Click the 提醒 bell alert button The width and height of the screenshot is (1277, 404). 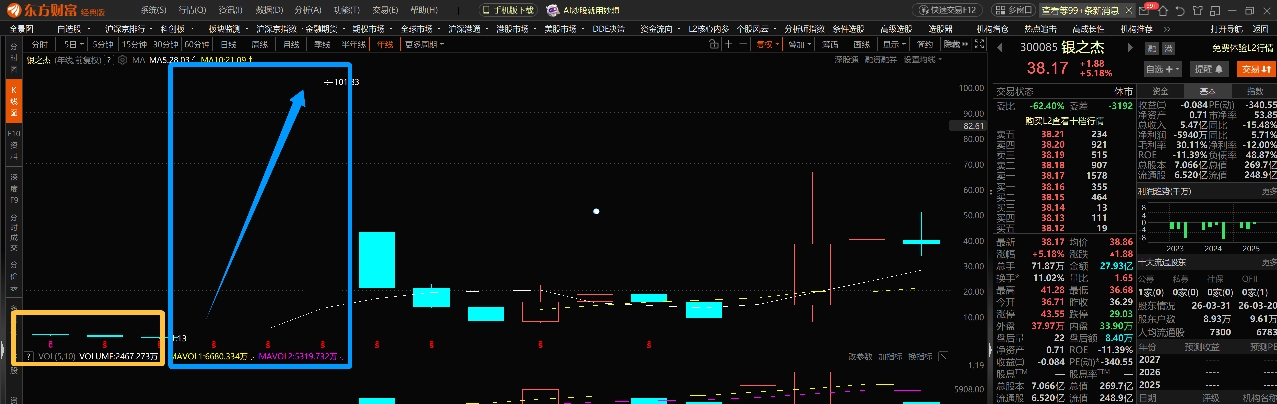coord(1210,69)
